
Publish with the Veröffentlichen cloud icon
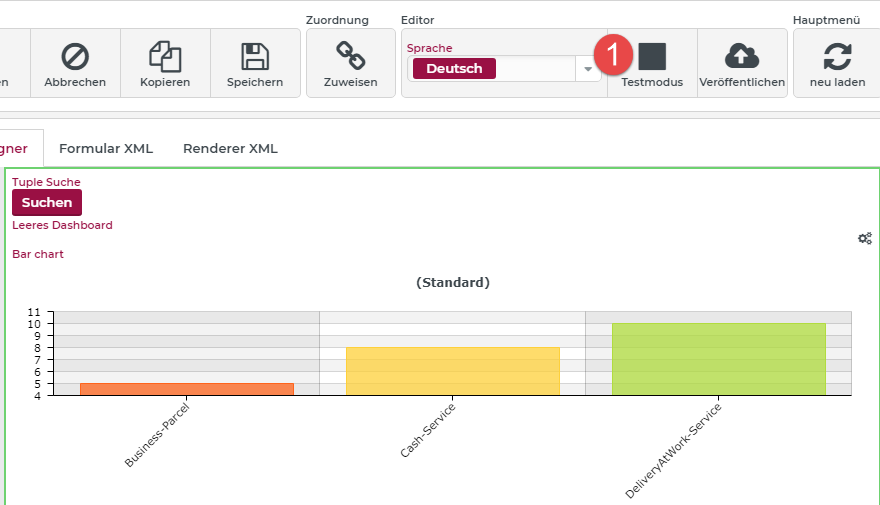tap(742, 56)
